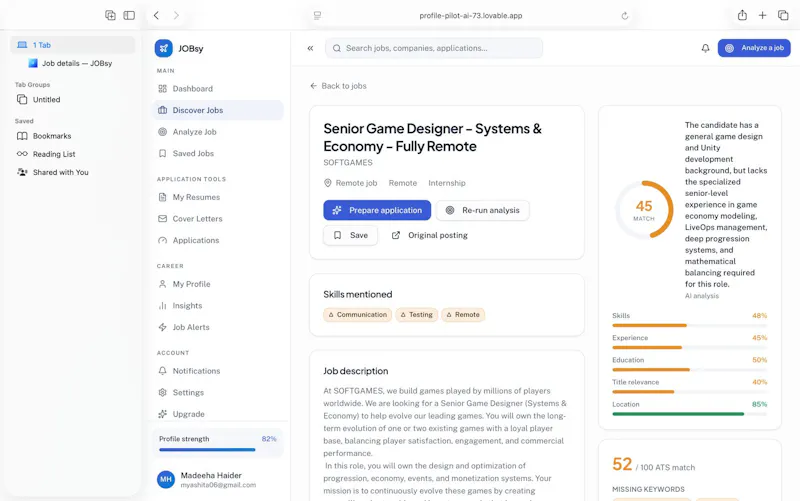The image size is (800, 501).
Task: Go forward in Safari browser
Action: [x=176, y=15]
